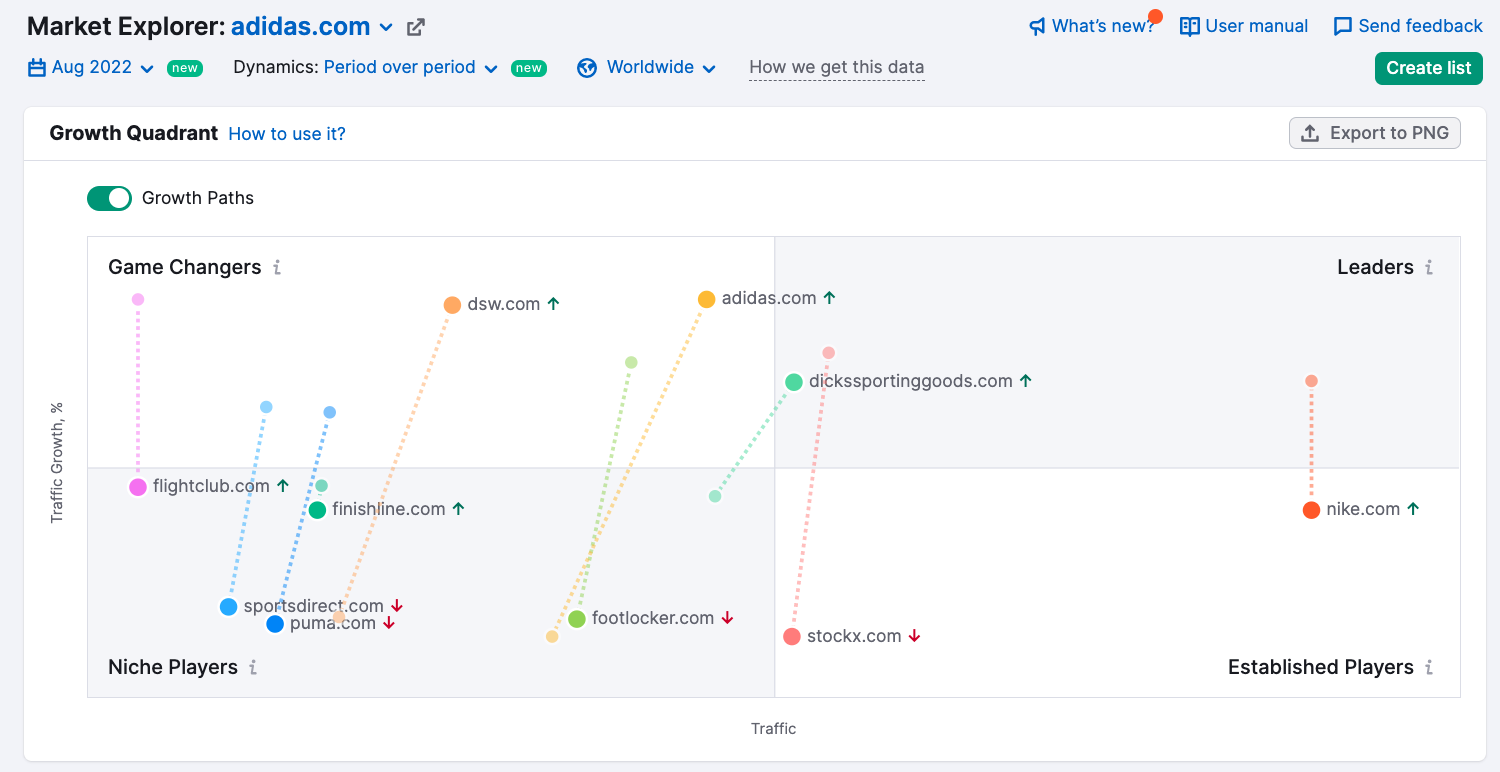The image size is (1500, 772).
Task: Click the Established Players info icon
Action: point(1429,668)
